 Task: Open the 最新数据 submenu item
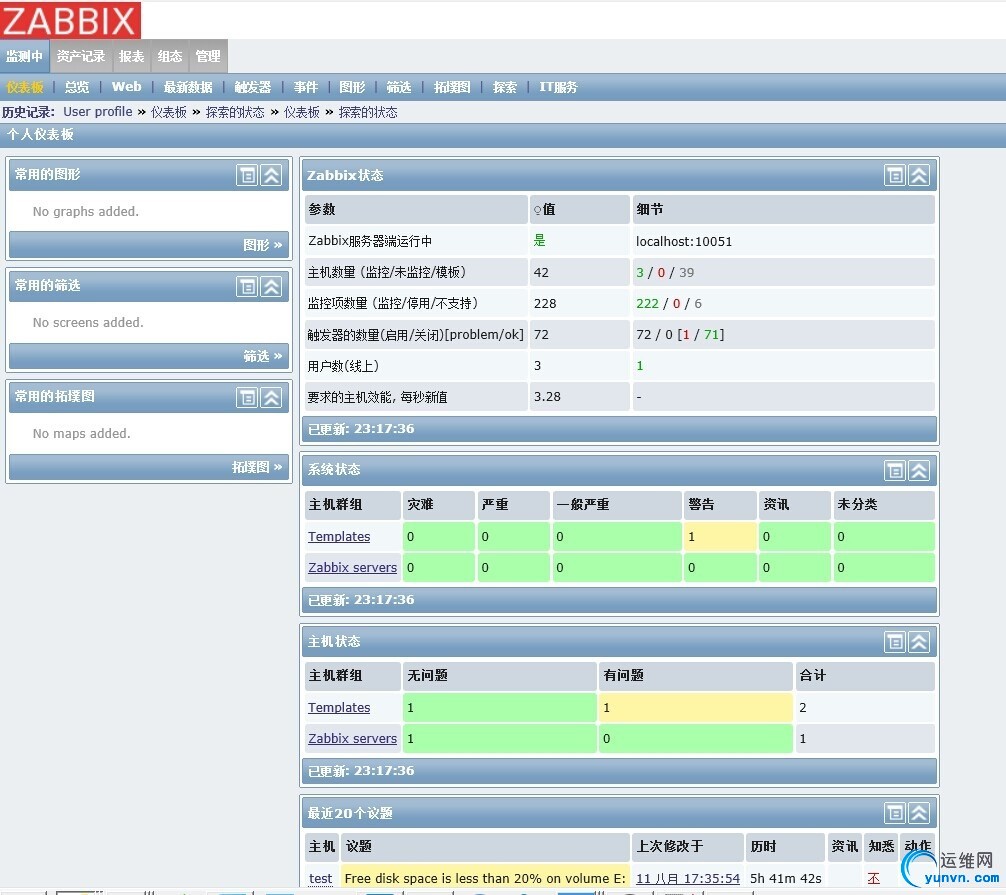(x=188, y=87)
